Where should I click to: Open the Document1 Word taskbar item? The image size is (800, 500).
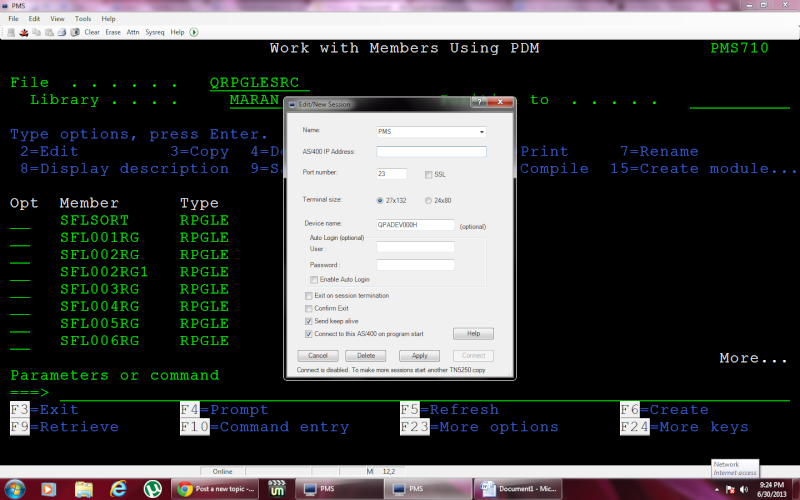518,489
